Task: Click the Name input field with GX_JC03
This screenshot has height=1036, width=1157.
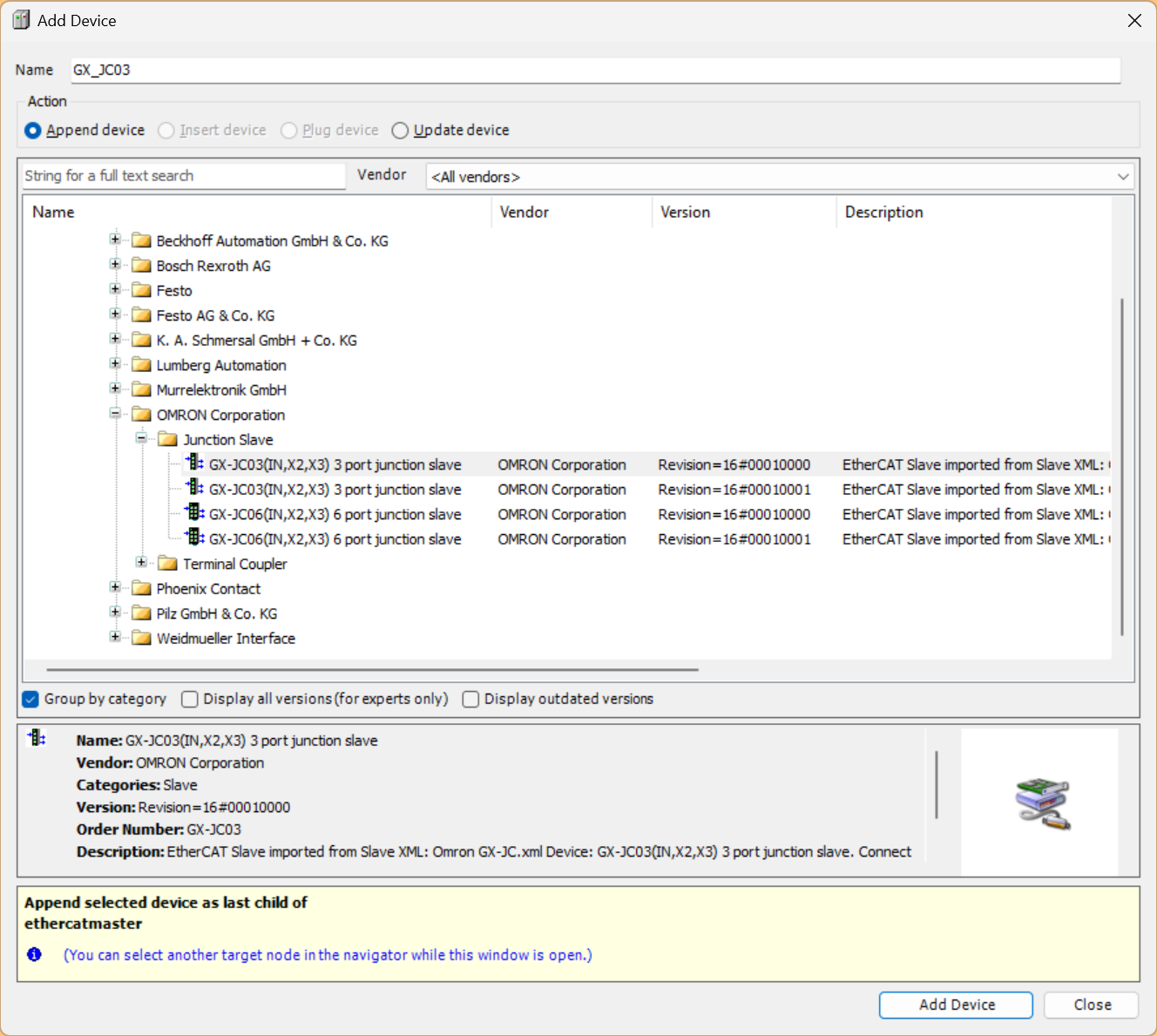Action: (x=595, y=70)
